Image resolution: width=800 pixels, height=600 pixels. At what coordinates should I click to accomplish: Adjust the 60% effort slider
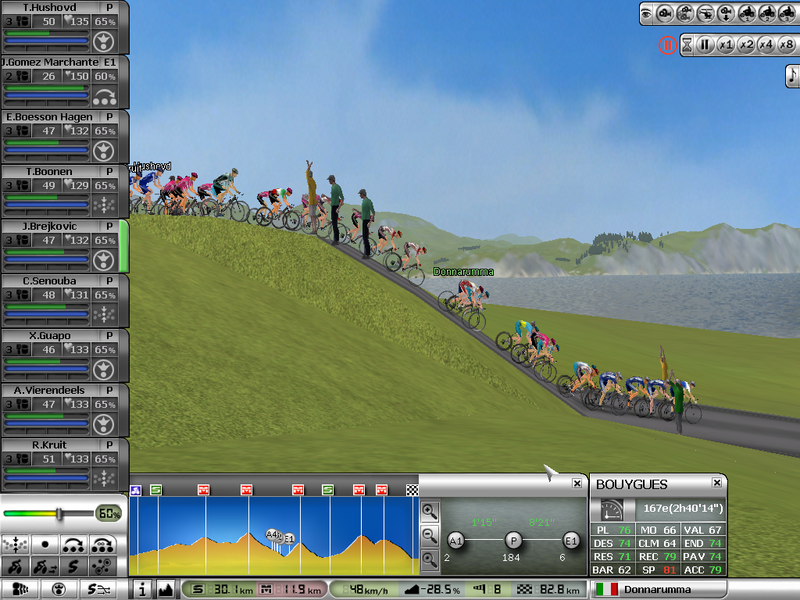pyautogui.click(x=60, y=513)
